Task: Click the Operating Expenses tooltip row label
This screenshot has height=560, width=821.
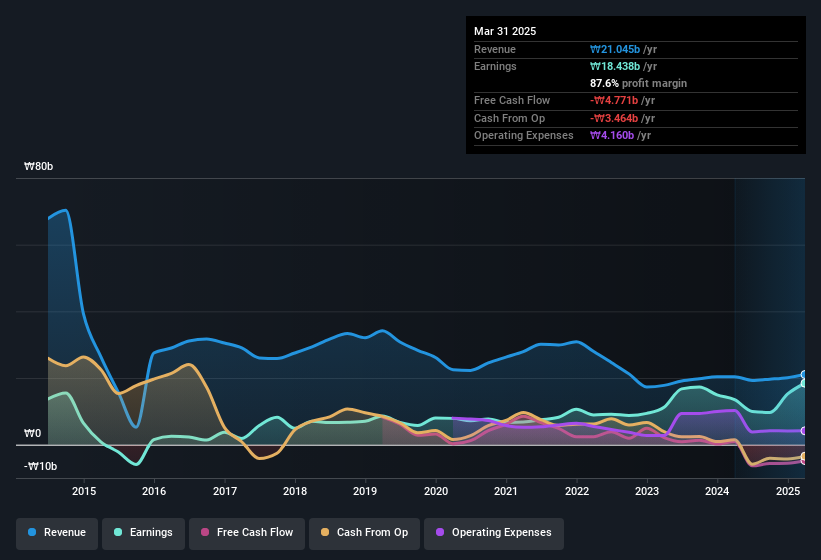Action: pyautogui.click(x=524, y=136)
